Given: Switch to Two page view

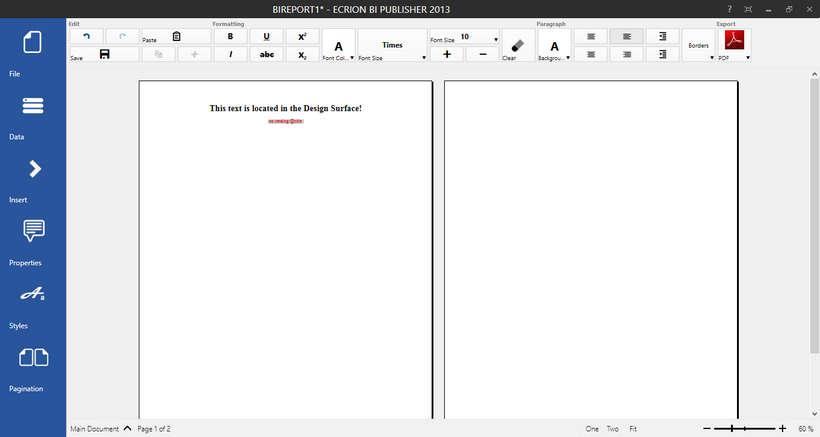Looking at the screenshot, I should pyautogui.click(x=612, y=428).
